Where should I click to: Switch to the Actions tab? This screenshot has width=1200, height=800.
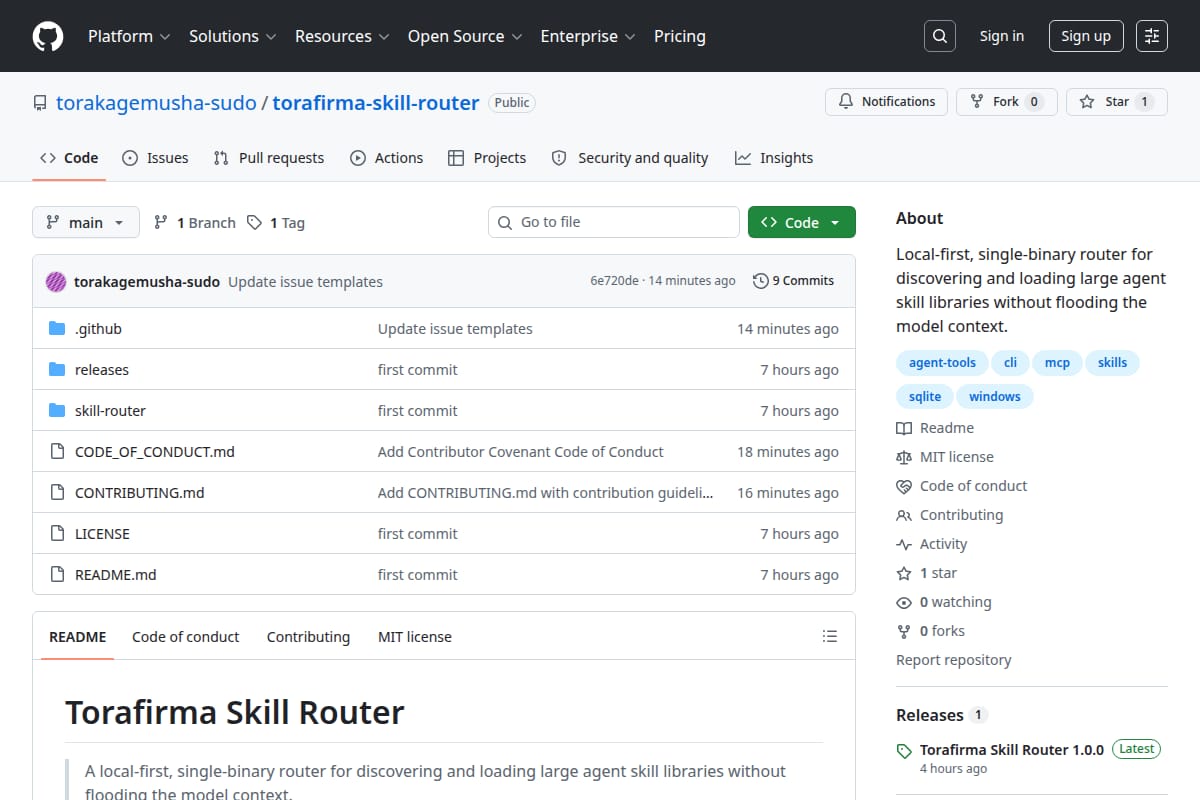click(387, 158)
